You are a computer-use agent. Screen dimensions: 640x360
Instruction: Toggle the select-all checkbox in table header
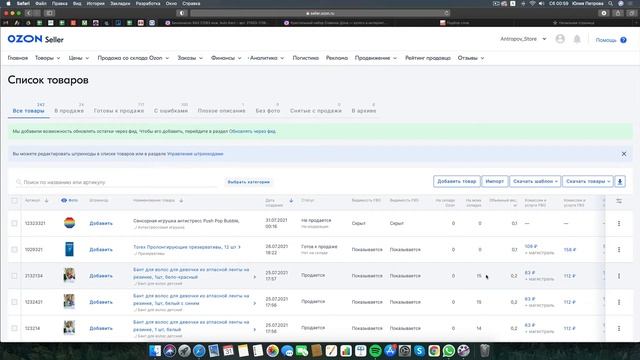click(14, 200)
